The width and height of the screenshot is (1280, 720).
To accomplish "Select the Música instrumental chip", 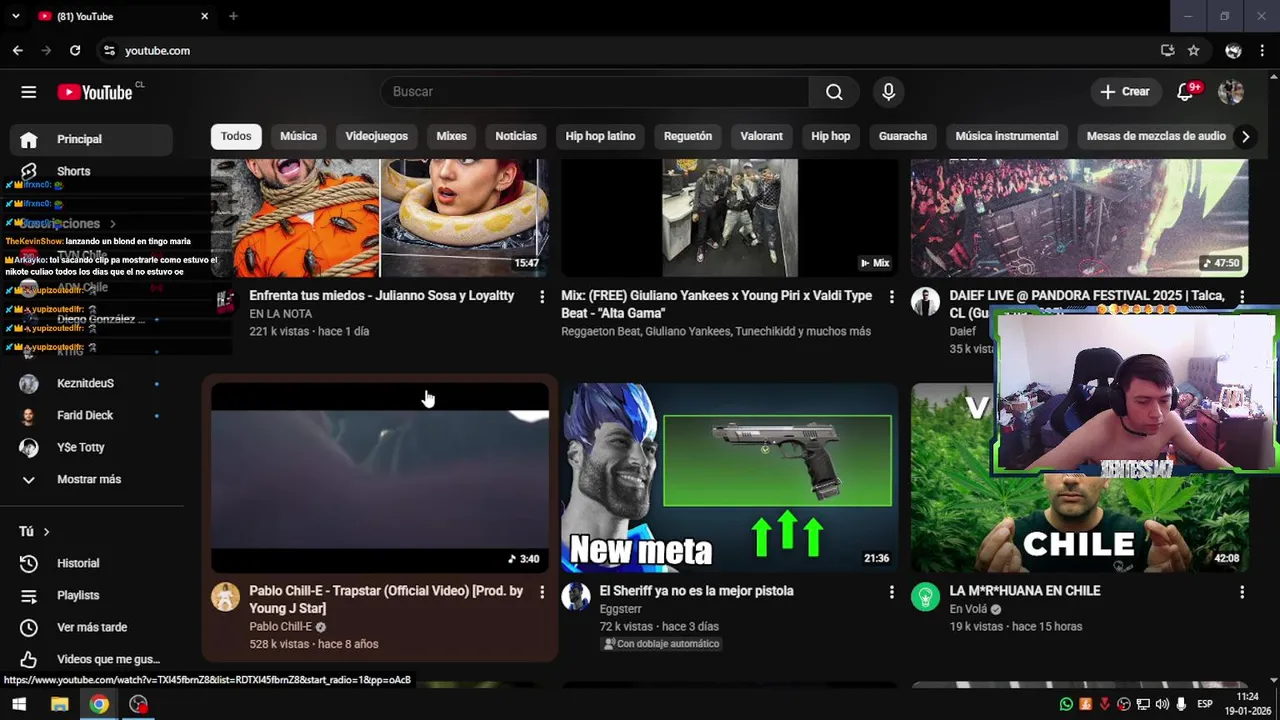I will coord(1007,136).
